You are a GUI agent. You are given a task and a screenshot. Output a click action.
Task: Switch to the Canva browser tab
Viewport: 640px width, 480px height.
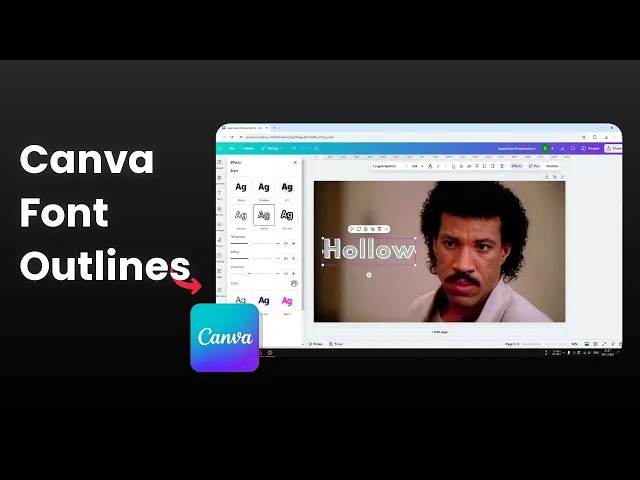(x=245, y=128)
